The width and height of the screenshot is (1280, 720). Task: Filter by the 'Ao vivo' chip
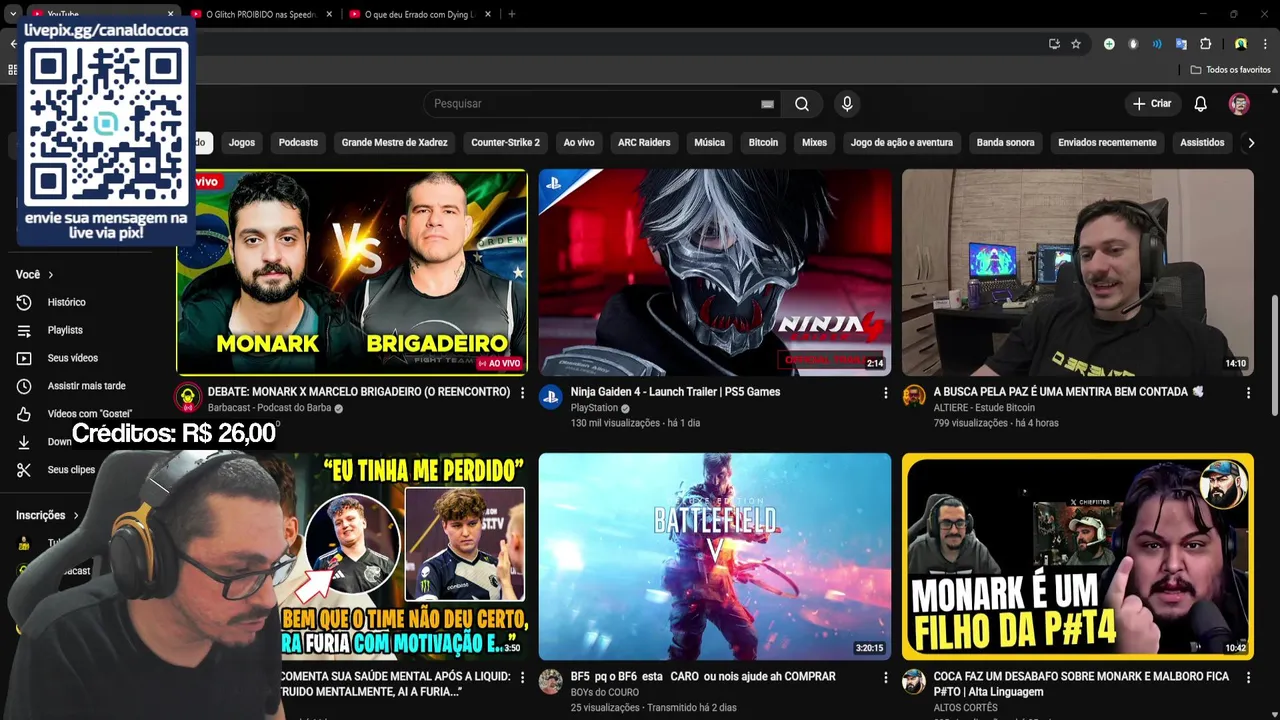pyautogui.click(x=579, y=143)
